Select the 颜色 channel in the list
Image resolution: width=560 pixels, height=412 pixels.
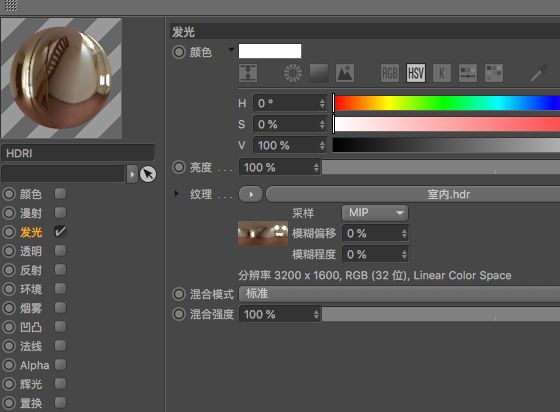31,194
